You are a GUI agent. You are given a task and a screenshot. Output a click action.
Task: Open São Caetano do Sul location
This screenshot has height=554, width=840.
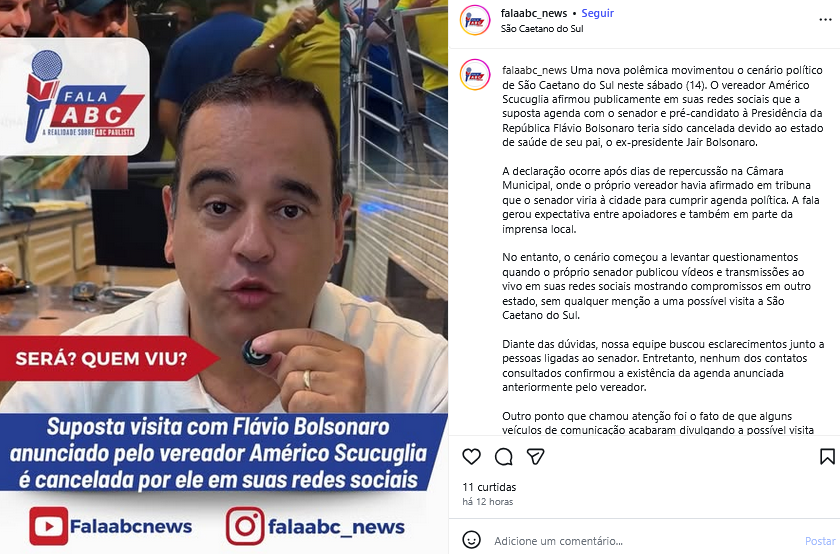click(x=542, y=28)
